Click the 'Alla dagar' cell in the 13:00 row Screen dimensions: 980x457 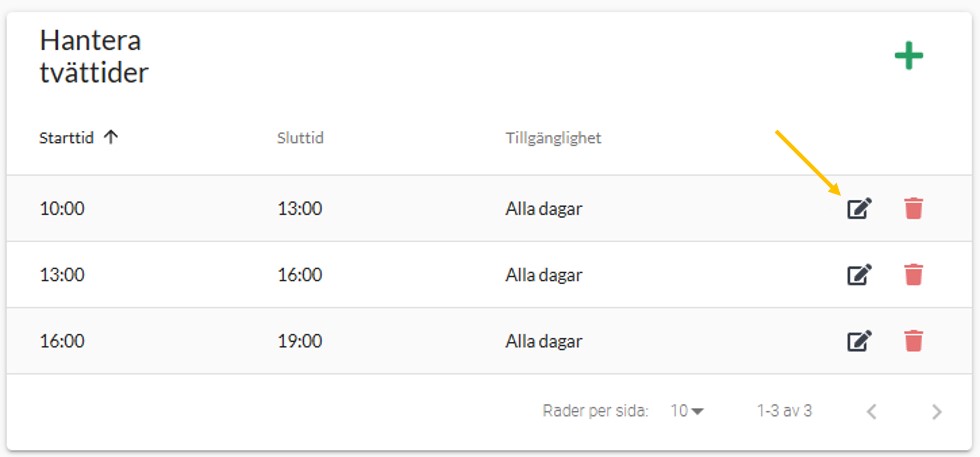click(x=543, y=275)
